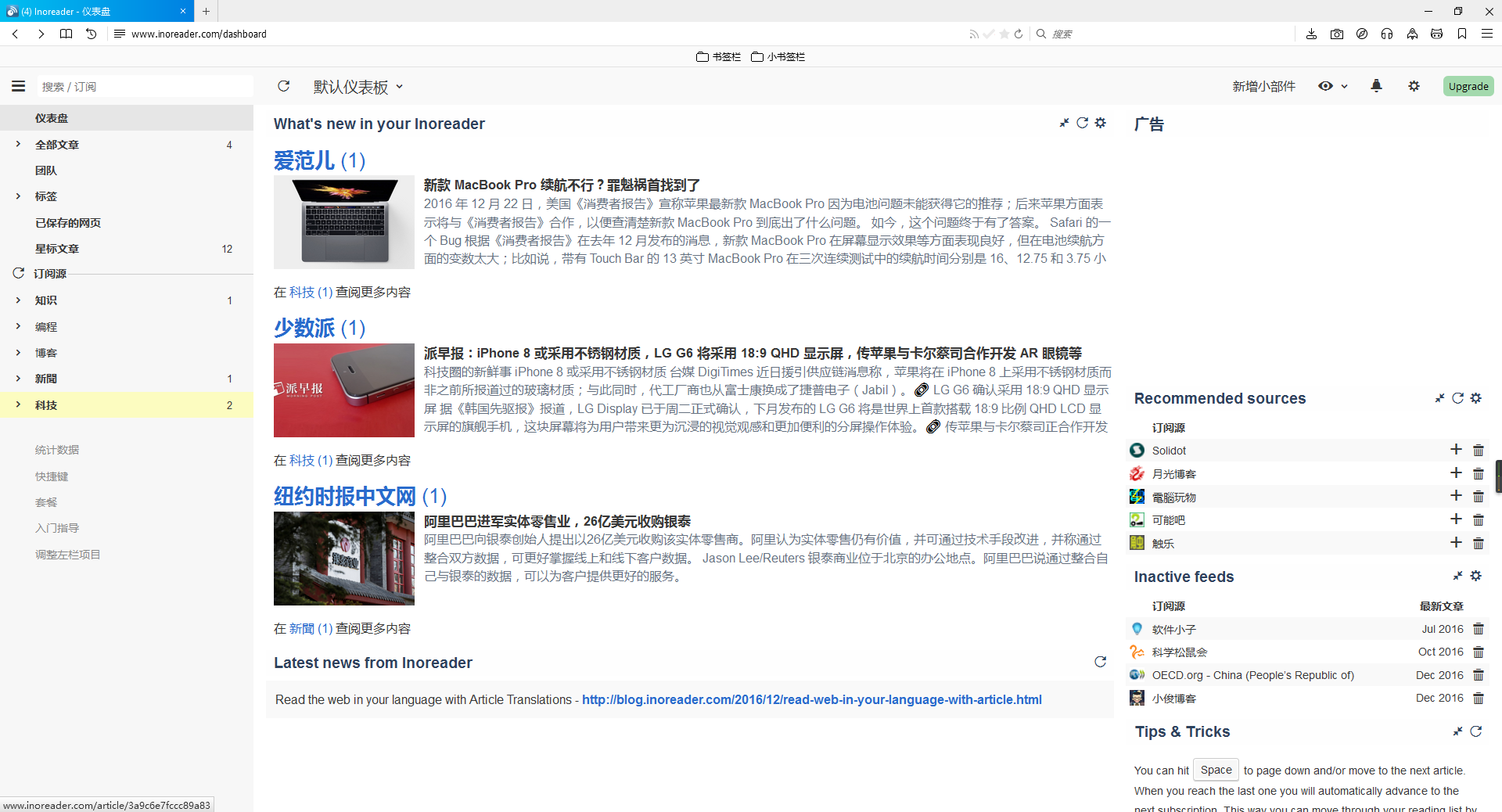Refresh the What's new in your Inoreader widget
This screenshot has width=1502, height=812.
click(1082, 123)
